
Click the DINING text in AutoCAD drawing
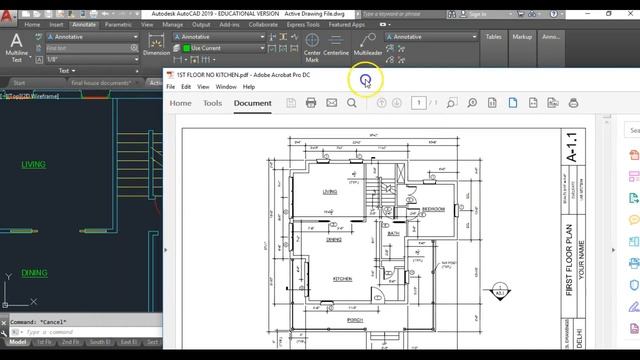click(x=34, y=273)
